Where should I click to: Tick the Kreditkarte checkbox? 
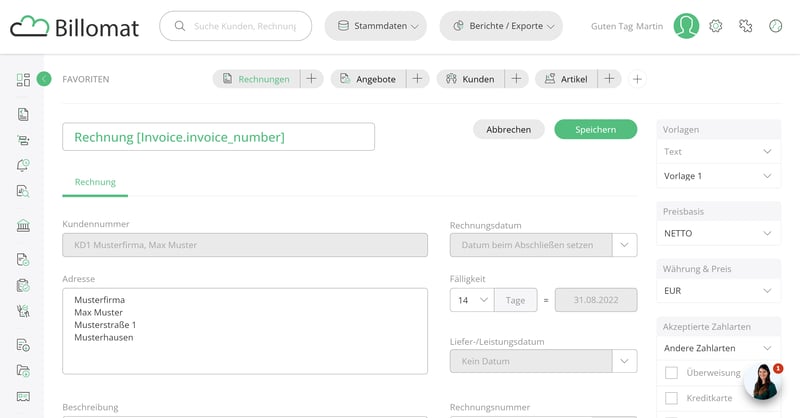coord(671,398)
